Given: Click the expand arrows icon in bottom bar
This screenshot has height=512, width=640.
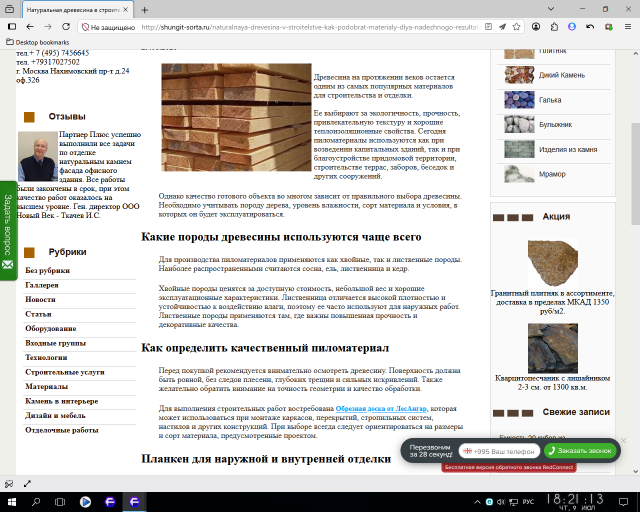Looking at the screenshot, I should tap(27, 484).
